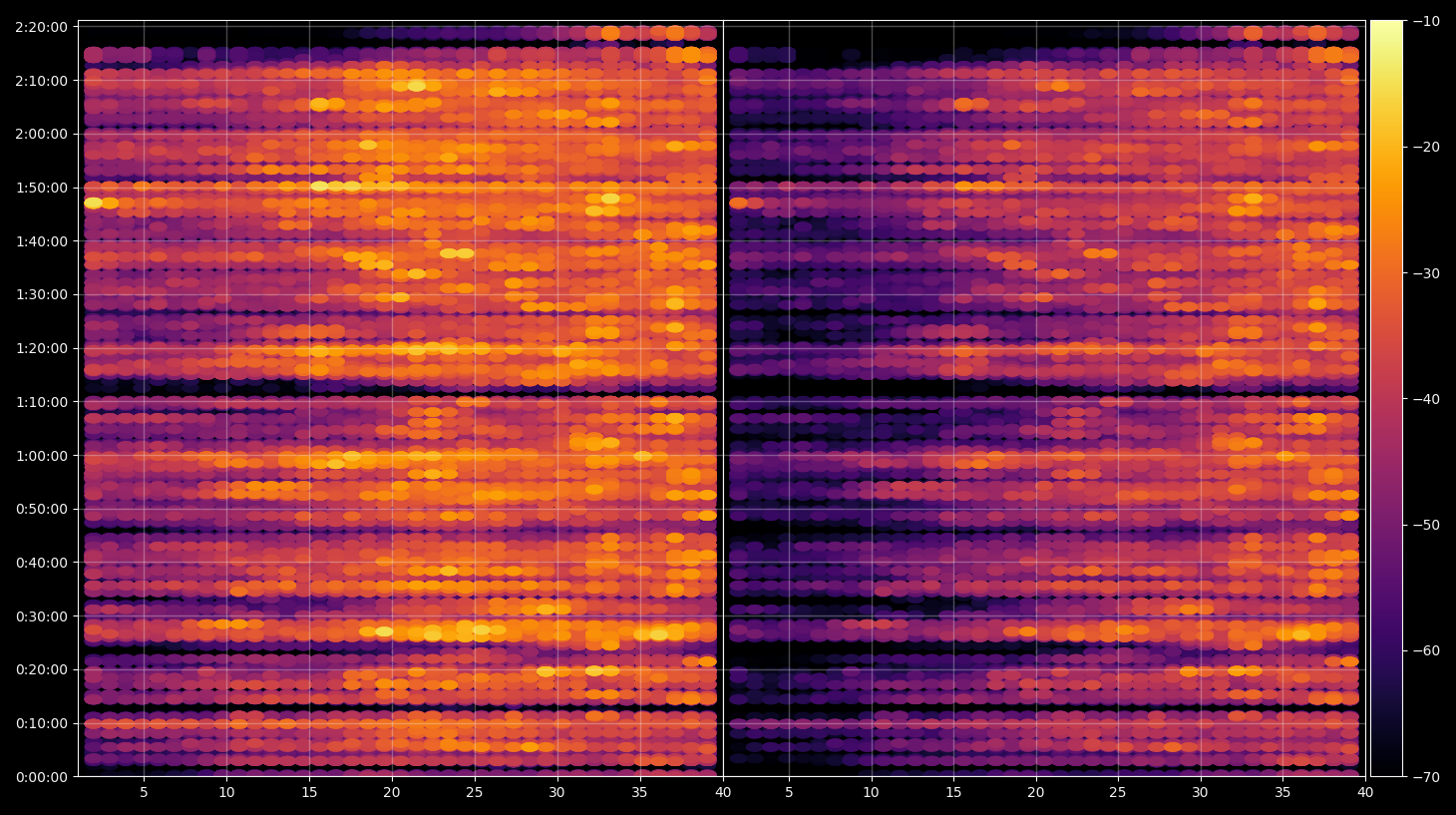The width and height of the screenshot is (1456, 815).
Task: Select the 0:50:00 time axis label
Action: point(42,509)
